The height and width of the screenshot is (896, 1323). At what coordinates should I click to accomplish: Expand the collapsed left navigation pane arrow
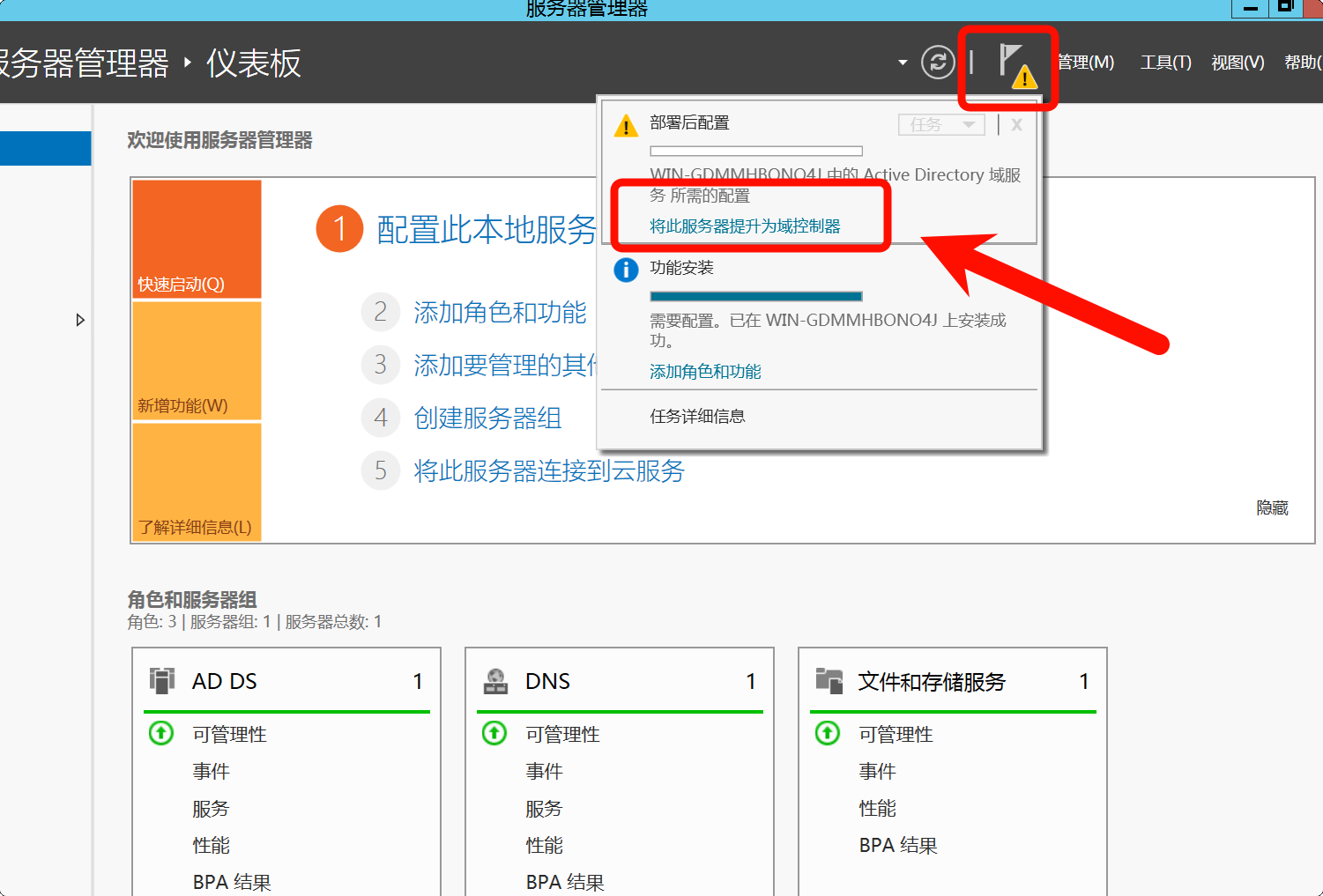coord(80,320)
